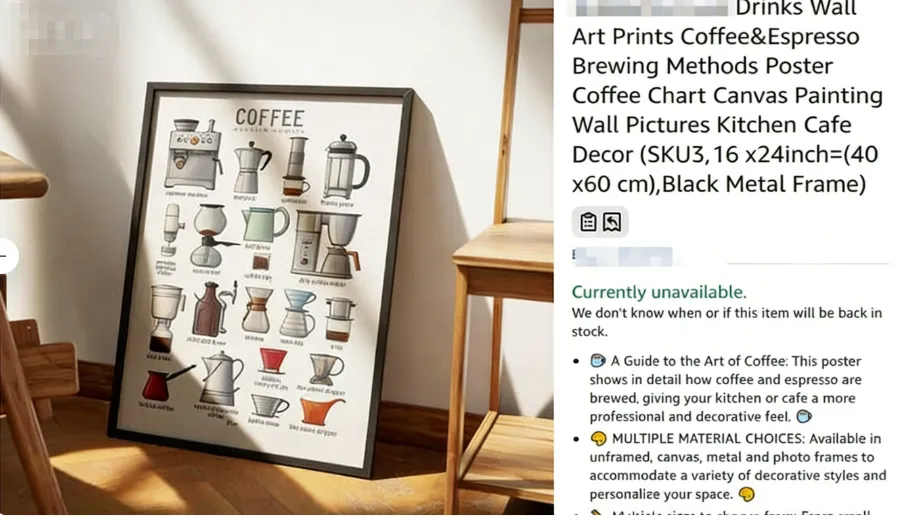Image resolution: width=916 pixels, height=520 pixels.
Task: Click the blurred watermark logo on the image
Action: click(x=64, y=29)
